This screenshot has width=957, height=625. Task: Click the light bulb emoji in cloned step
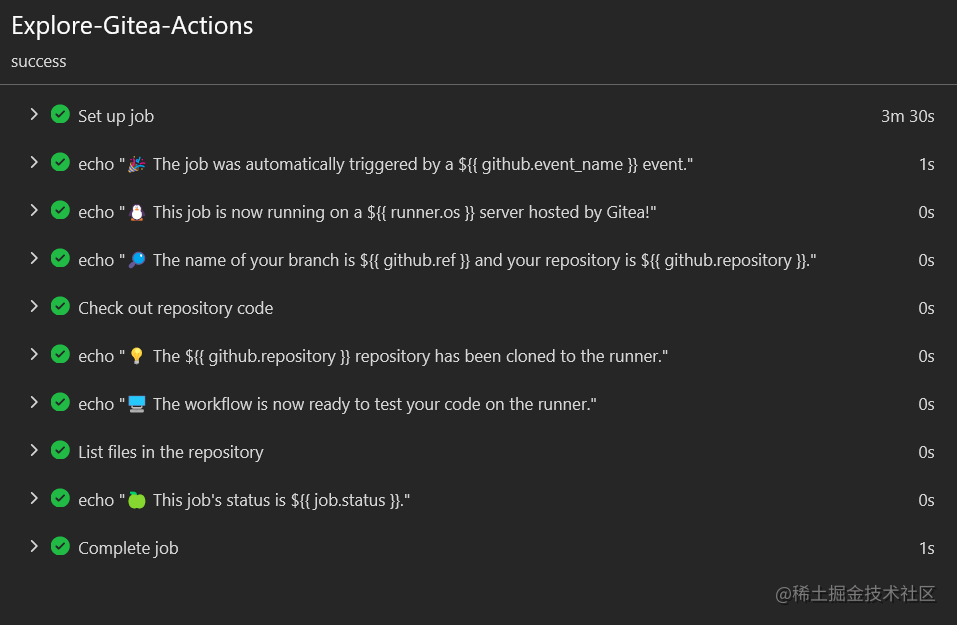click(137, 355)
